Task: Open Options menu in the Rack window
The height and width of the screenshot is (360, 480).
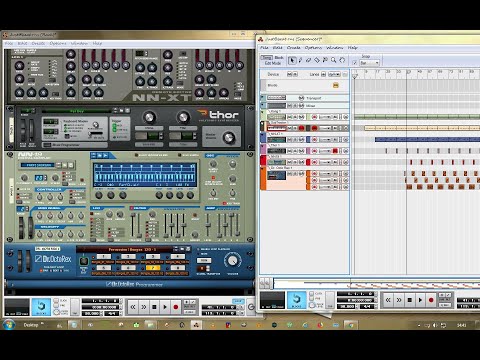Action: [58, 43]
